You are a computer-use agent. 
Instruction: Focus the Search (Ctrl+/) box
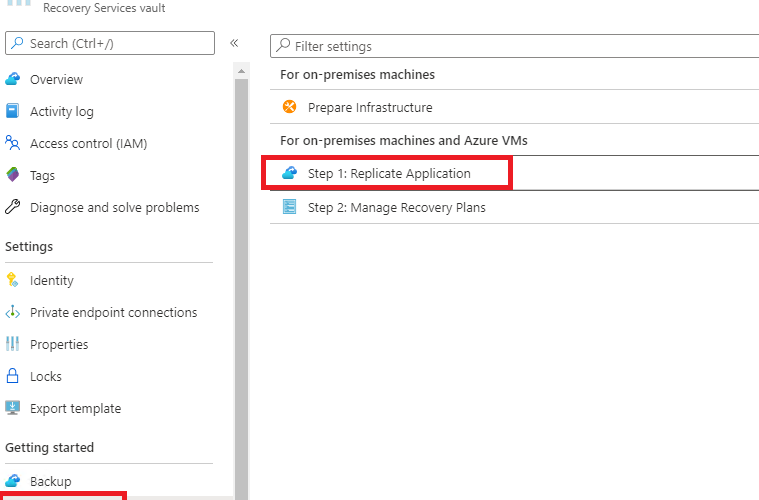[x=110, y=43]
